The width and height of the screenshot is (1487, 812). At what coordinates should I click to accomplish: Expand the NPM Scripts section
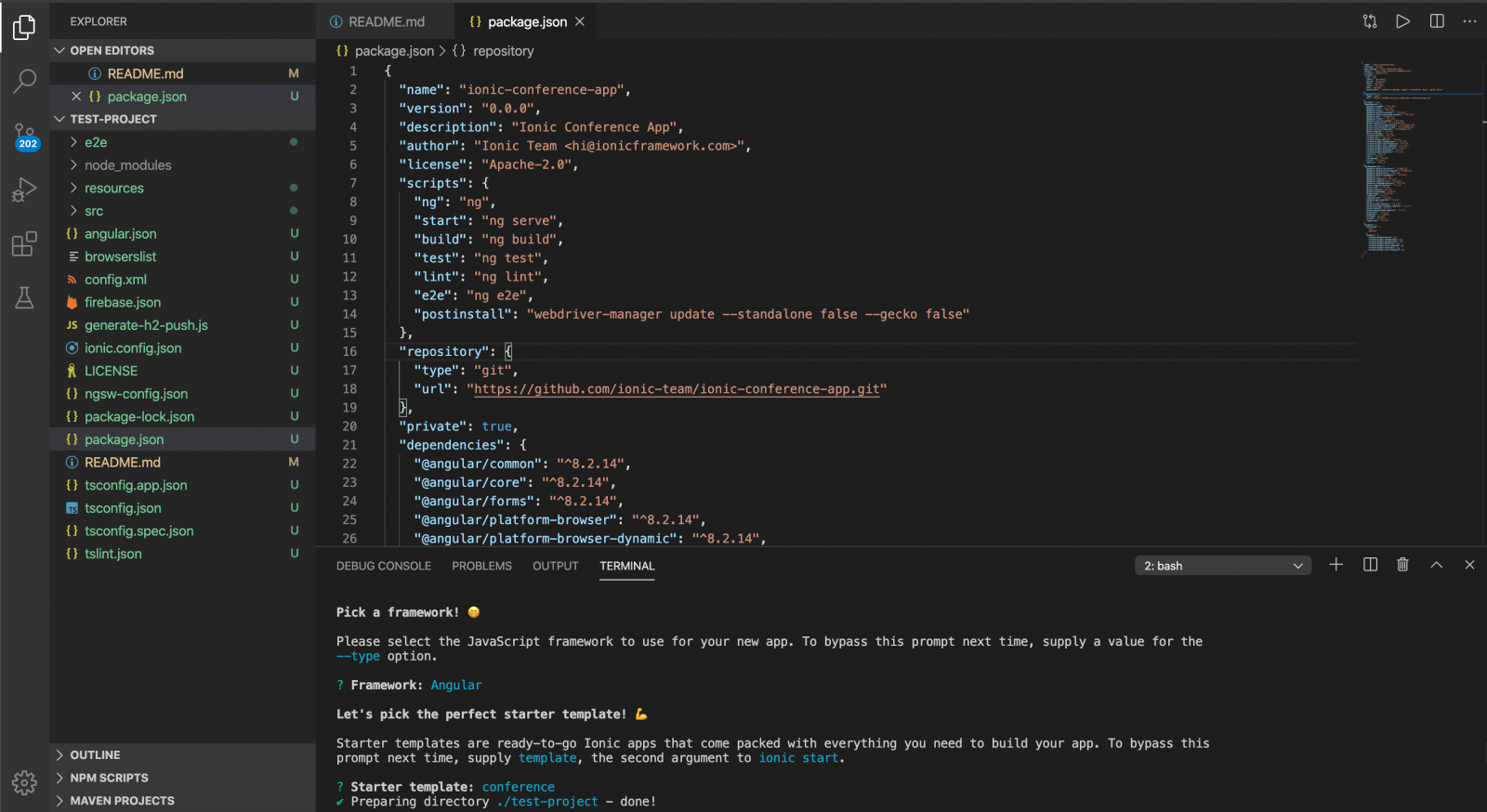pos(182,778)
